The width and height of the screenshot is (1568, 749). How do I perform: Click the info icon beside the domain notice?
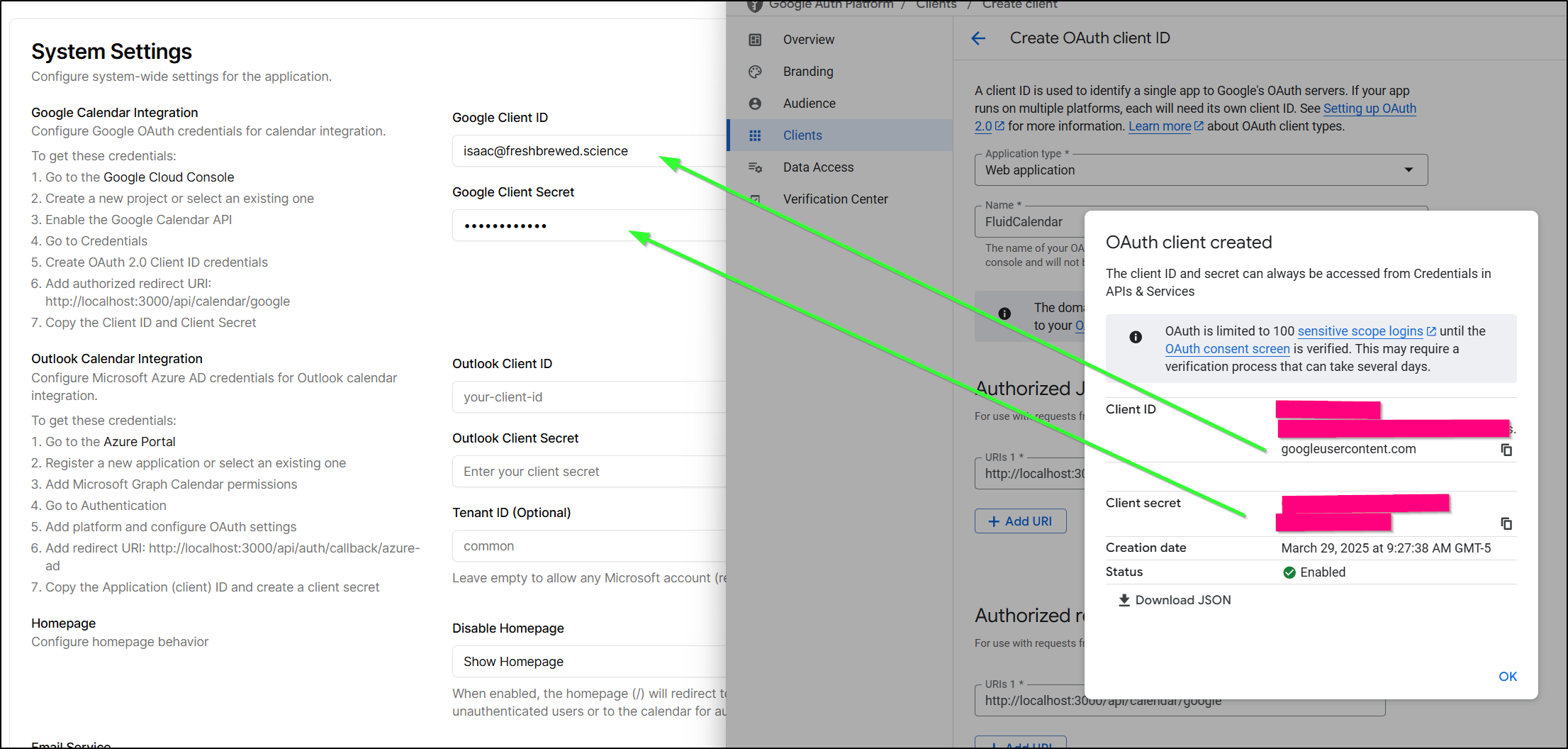coord(1004,314)
